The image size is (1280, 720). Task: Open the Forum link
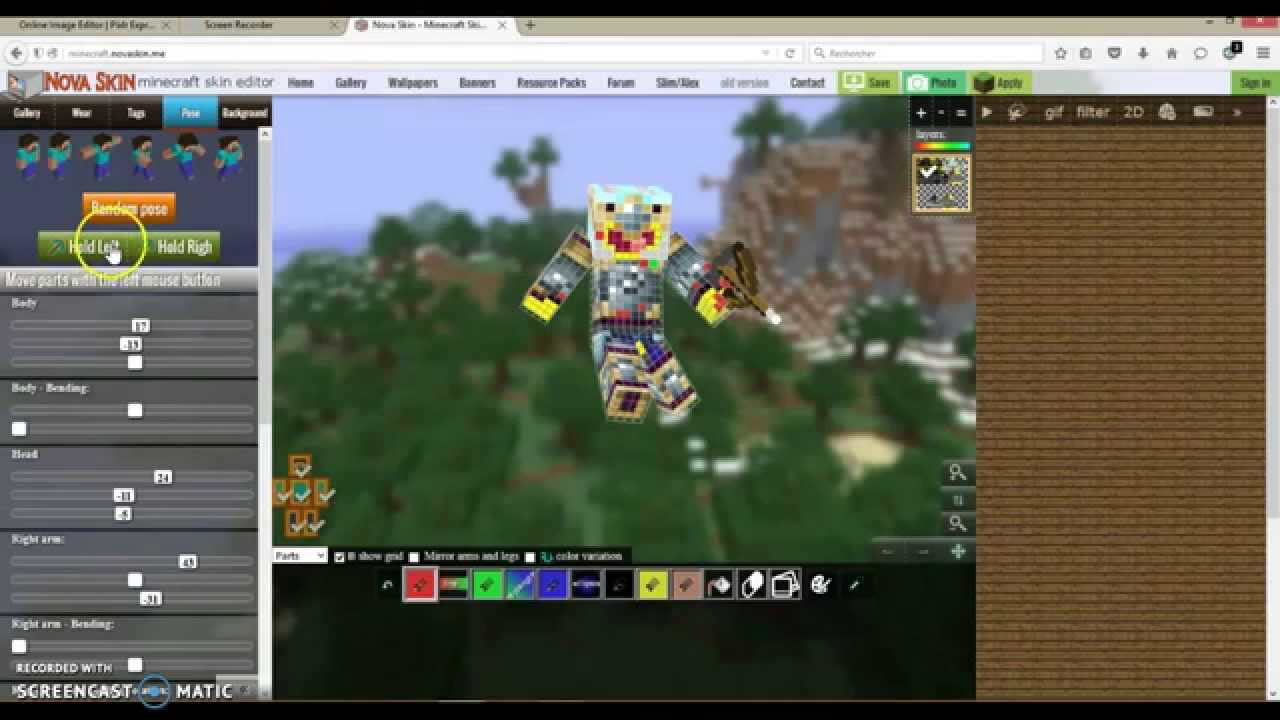(621, 83)
